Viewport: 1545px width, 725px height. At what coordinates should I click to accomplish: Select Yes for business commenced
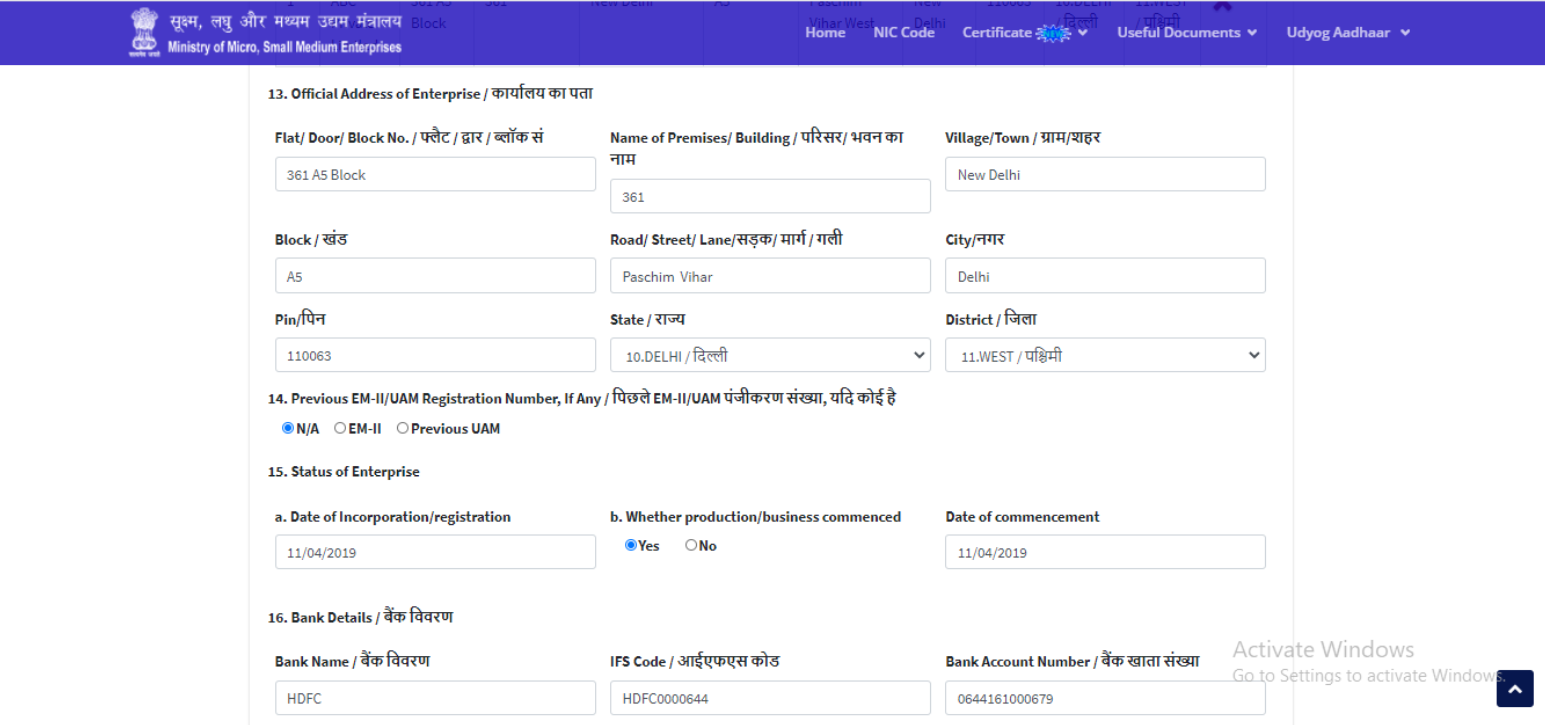click(x=631, y=546)
